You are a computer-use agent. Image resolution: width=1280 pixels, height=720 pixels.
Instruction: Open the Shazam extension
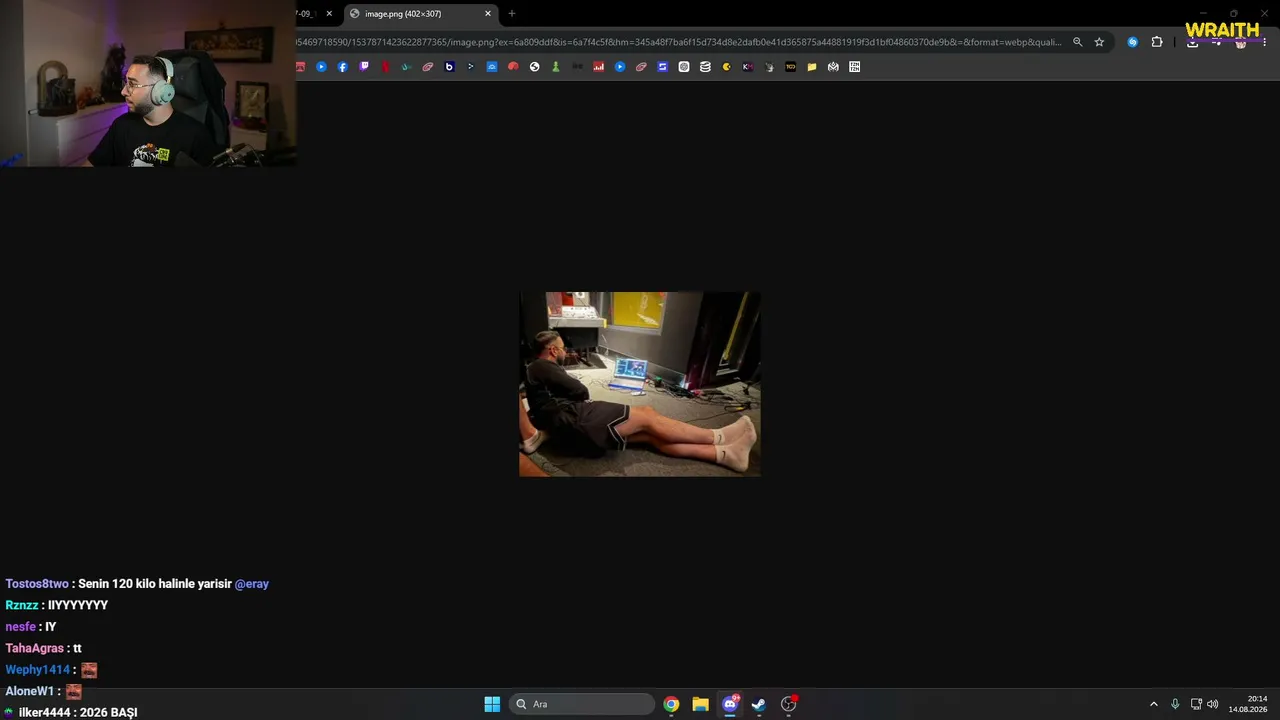(x=1132, y=42)
